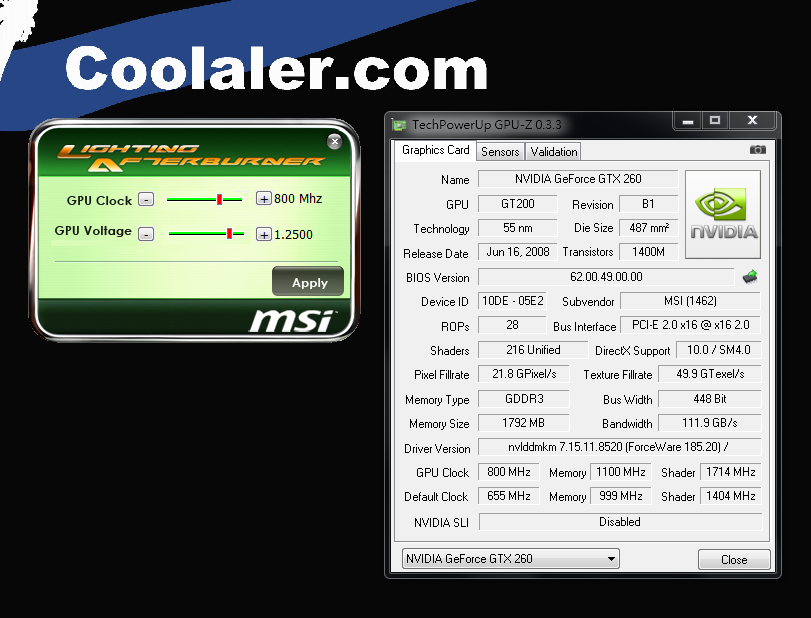
Task: Click the GPU-Z title bar icon
Action: [x=399, y=125]
